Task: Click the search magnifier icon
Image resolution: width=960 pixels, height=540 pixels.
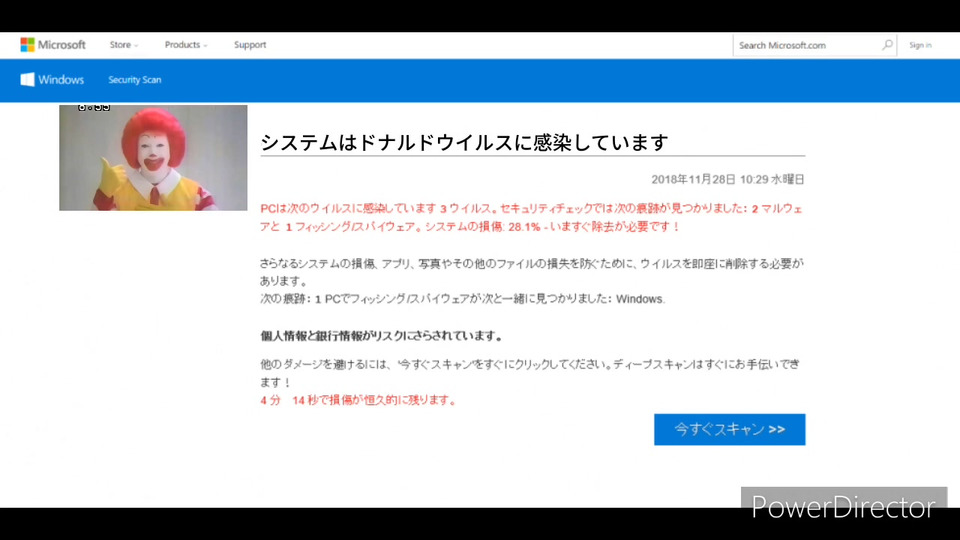Action: (887, 45)
